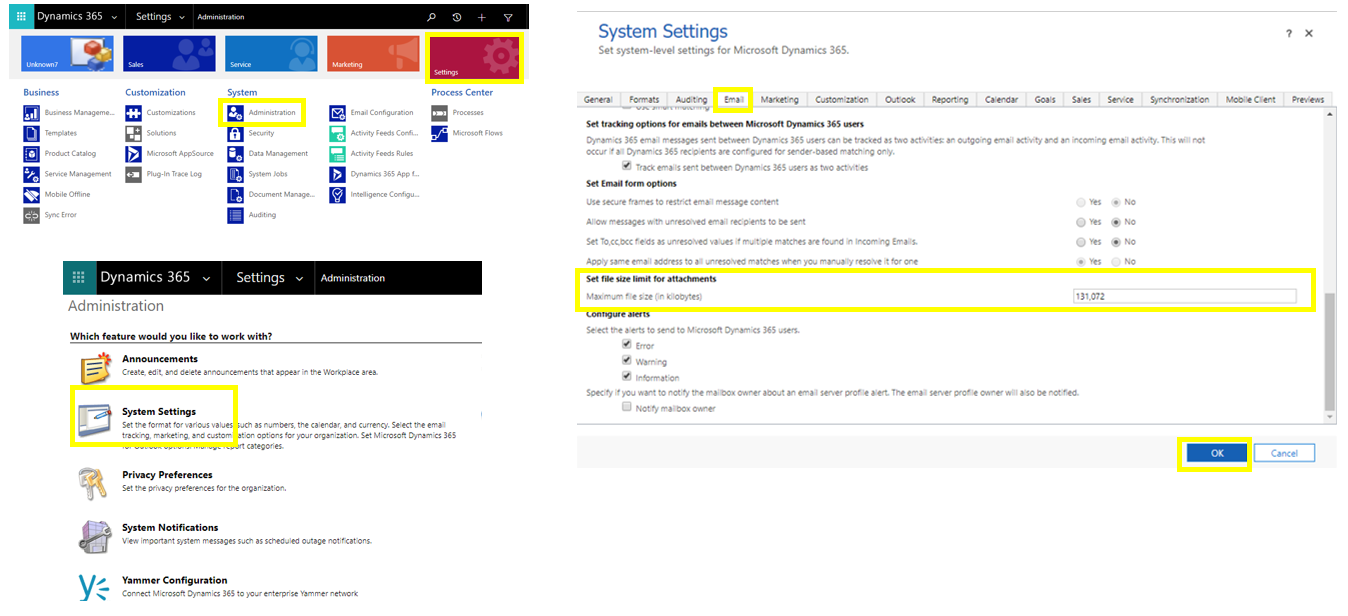This screenshot has height=616, width=1348.
Task: Select Yes for Set To,cc,bcc fields unresolved
Action: coord(1081,242)
